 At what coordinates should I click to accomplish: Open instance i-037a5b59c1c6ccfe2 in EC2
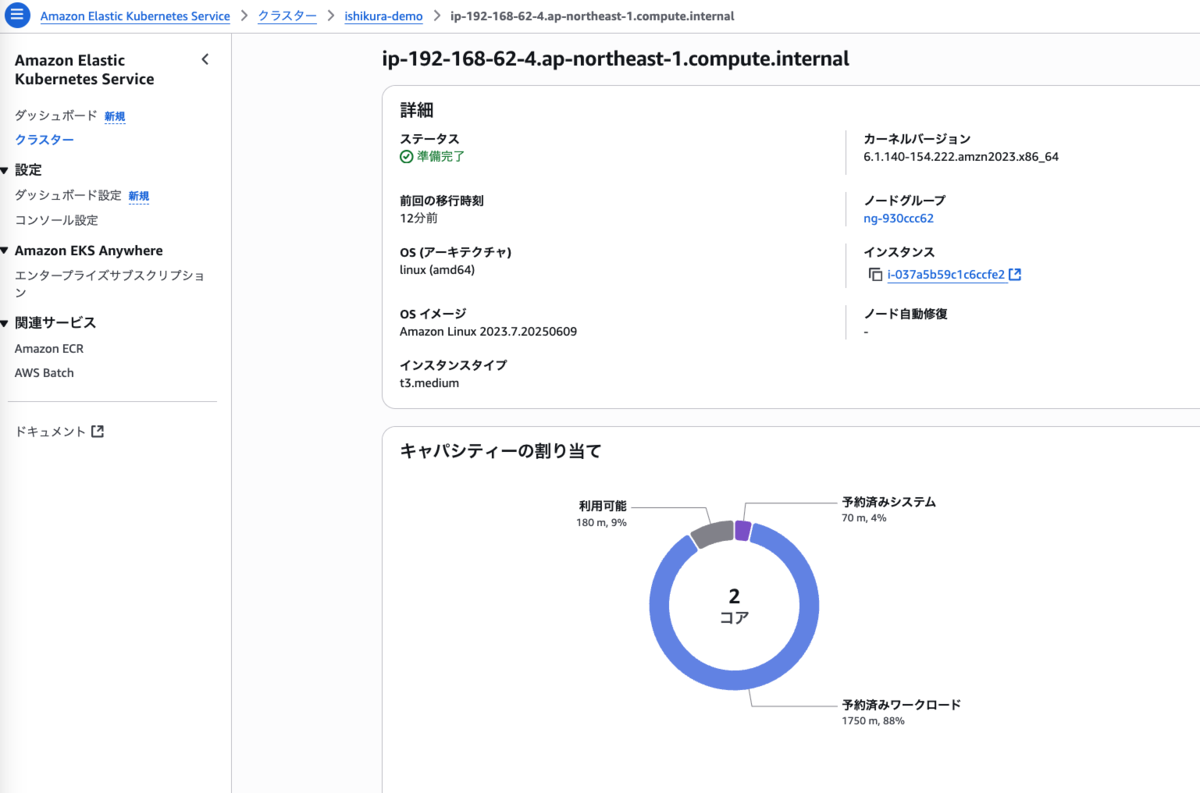[954, 274]
